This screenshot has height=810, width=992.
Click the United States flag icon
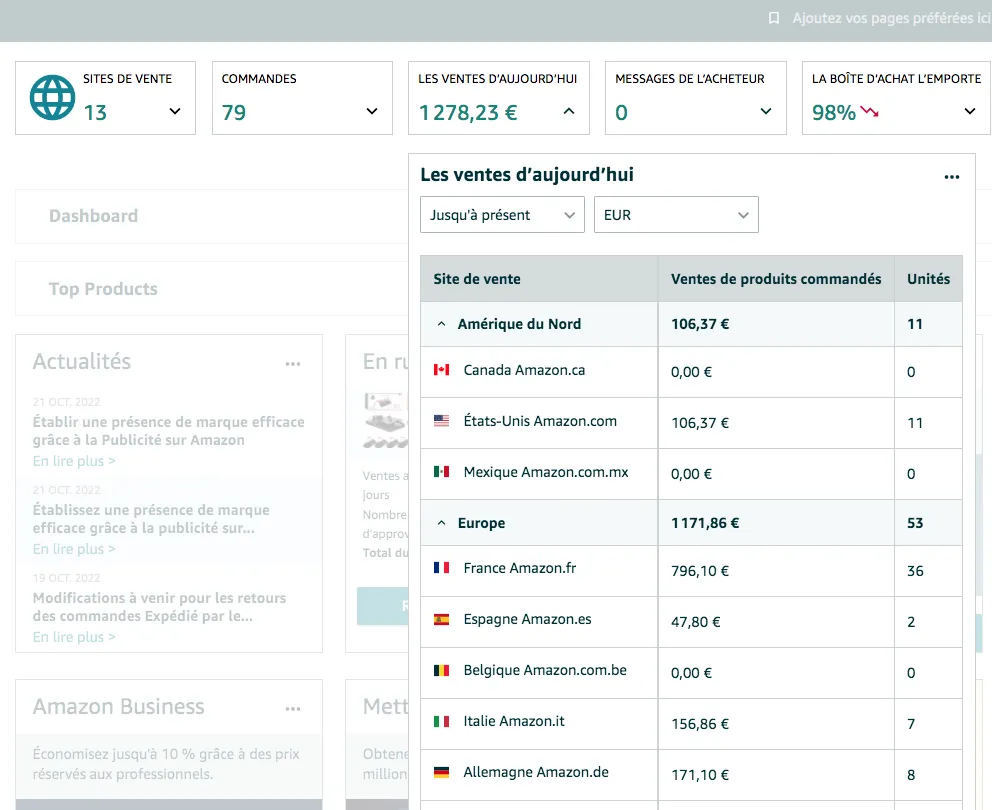[441, 421]
